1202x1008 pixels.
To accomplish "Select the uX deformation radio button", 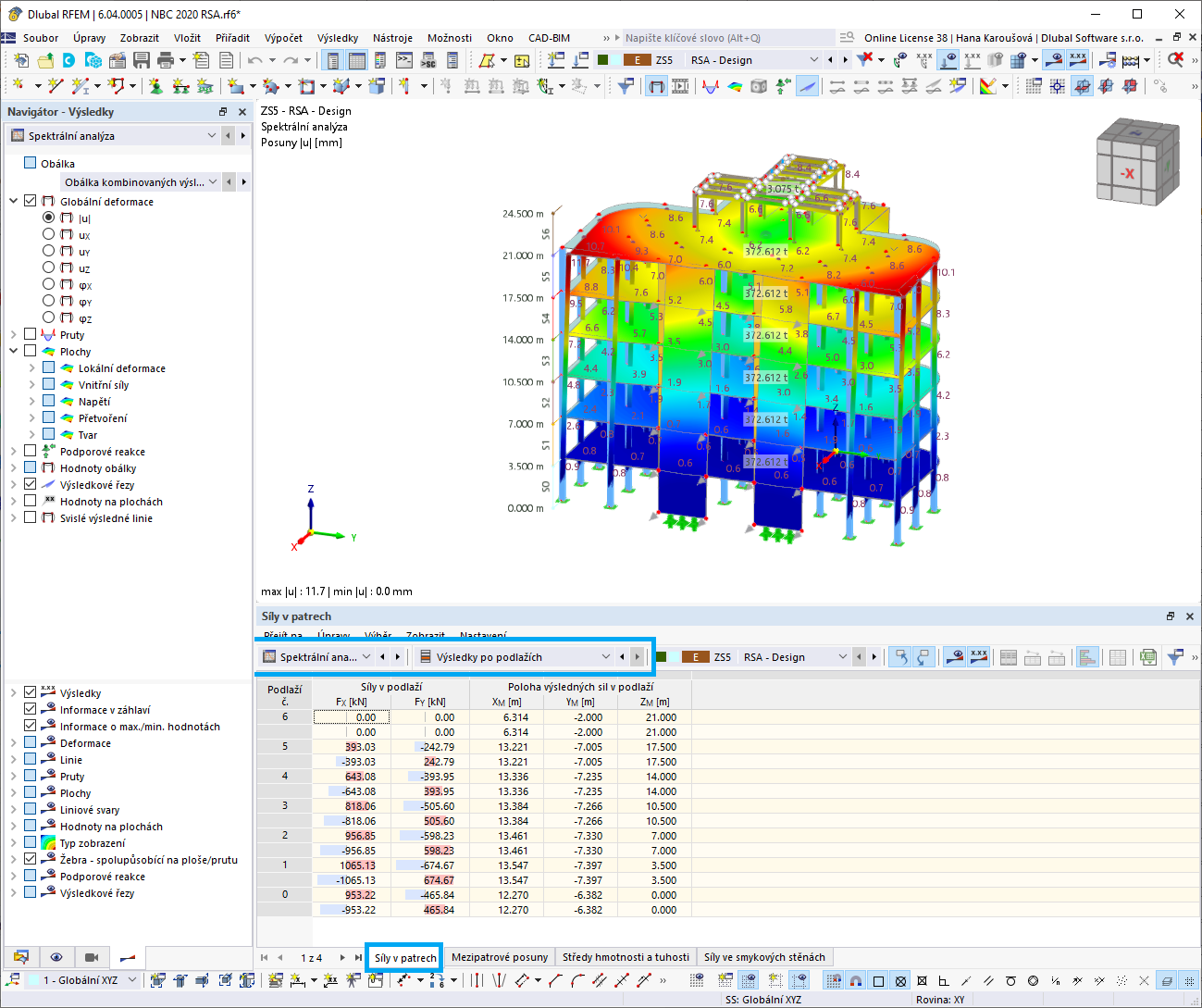I will pos(48,234).
